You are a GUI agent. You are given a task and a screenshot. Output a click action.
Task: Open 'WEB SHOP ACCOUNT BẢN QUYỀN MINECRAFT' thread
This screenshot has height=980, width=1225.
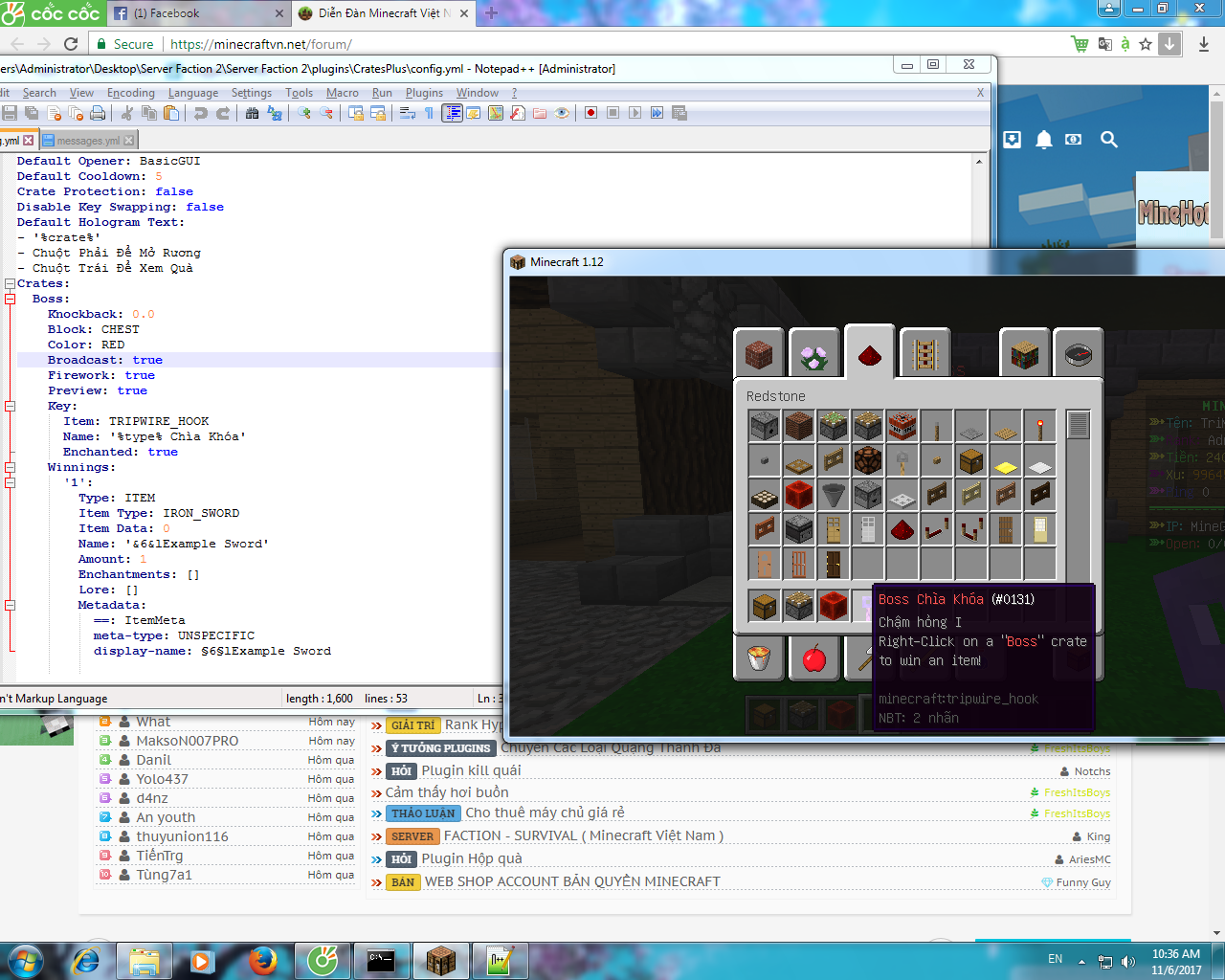click(572, 881)
